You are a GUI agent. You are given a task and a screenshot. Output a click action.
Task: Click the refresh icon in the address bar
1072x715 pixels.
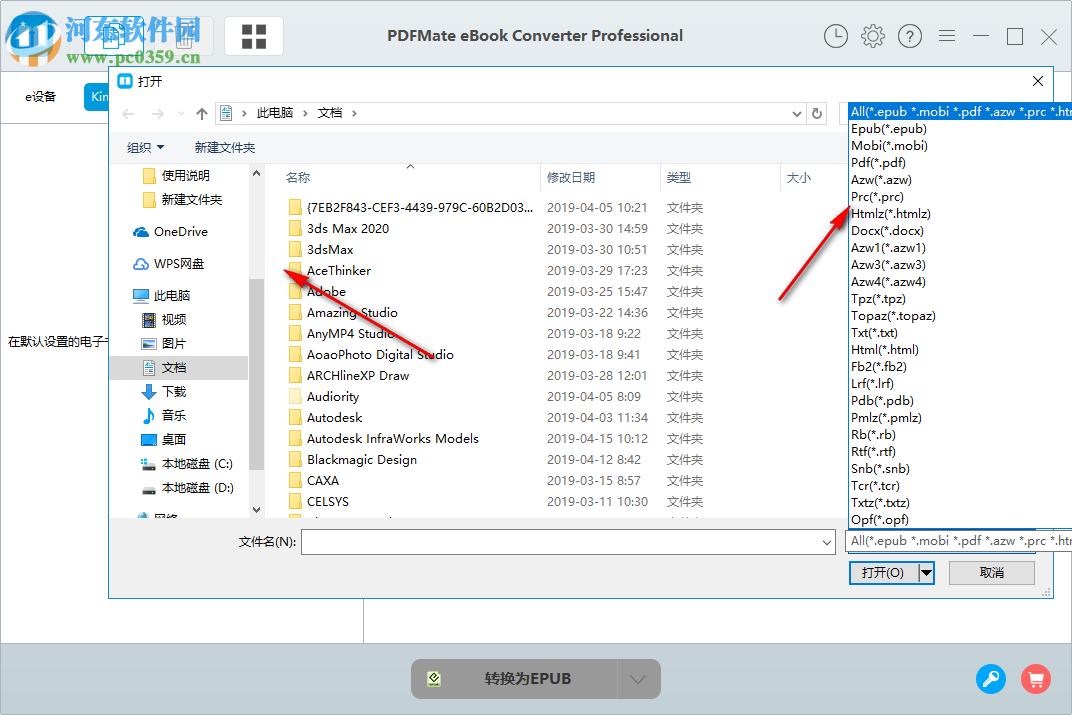pos(817,113)
